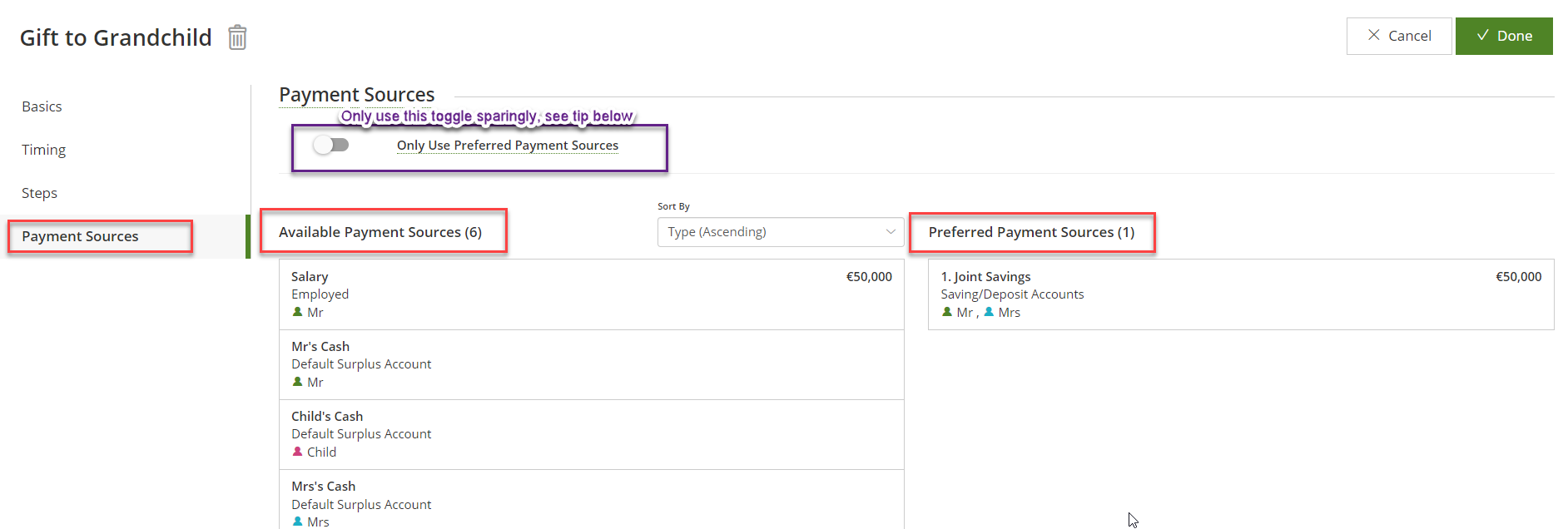The image size is (1568, 529).
Task: Select Payment Sources in the sidebar
Action: click(x=80, y=236)
